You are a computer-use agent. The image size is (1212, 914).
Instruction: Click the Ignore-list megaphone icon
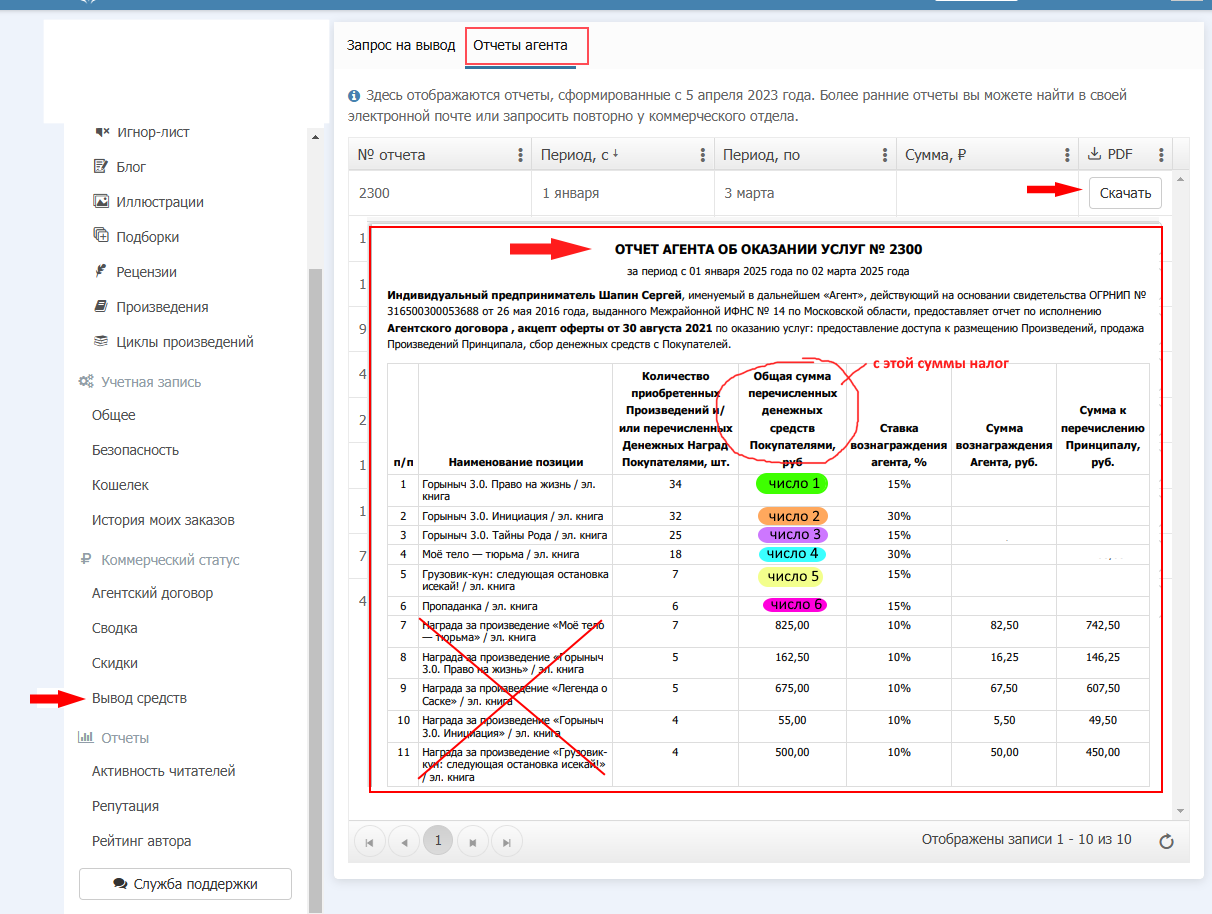101,132
